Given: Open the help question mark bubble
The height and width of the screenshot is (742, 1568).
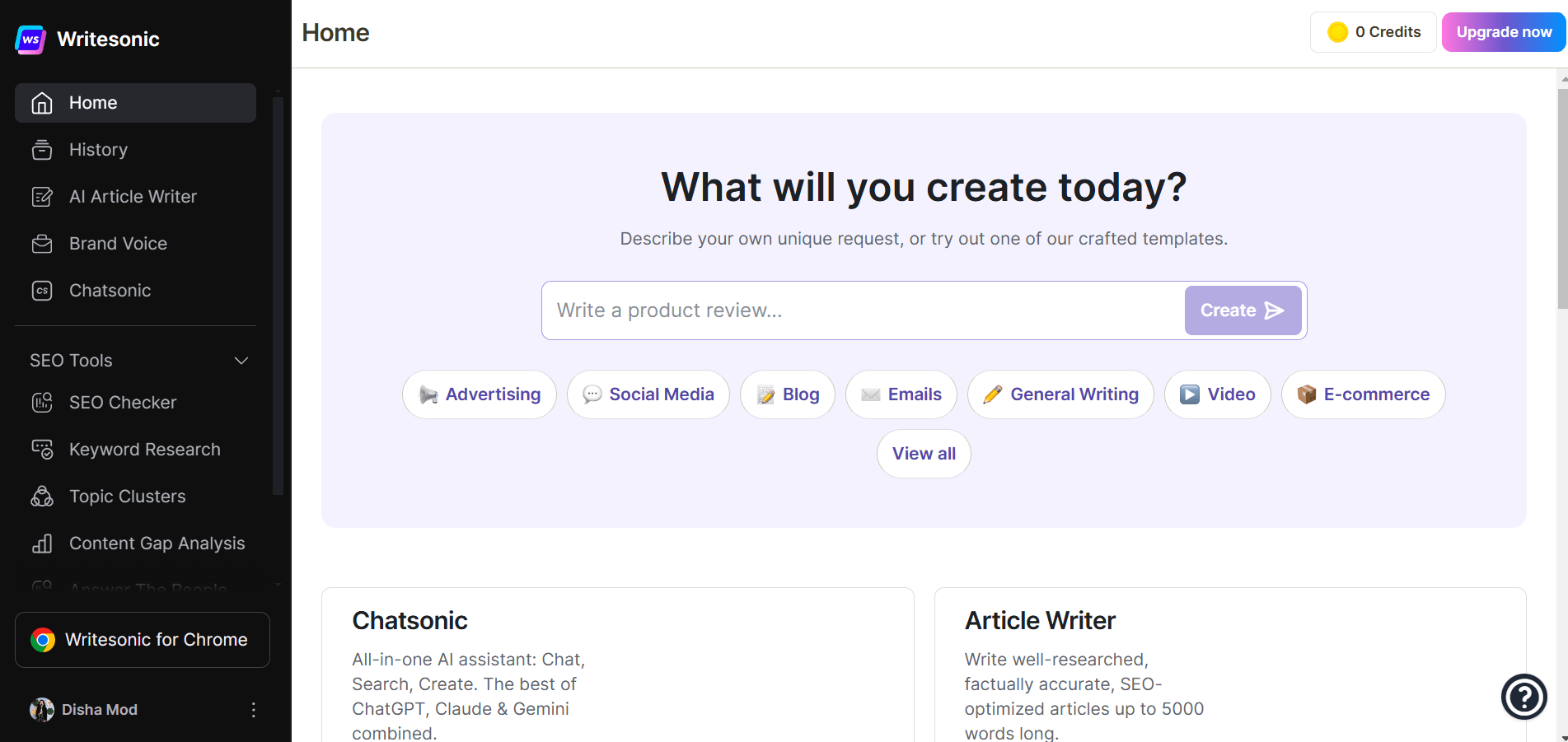Looking at the screenshot, I should (x=1524, y=698).
